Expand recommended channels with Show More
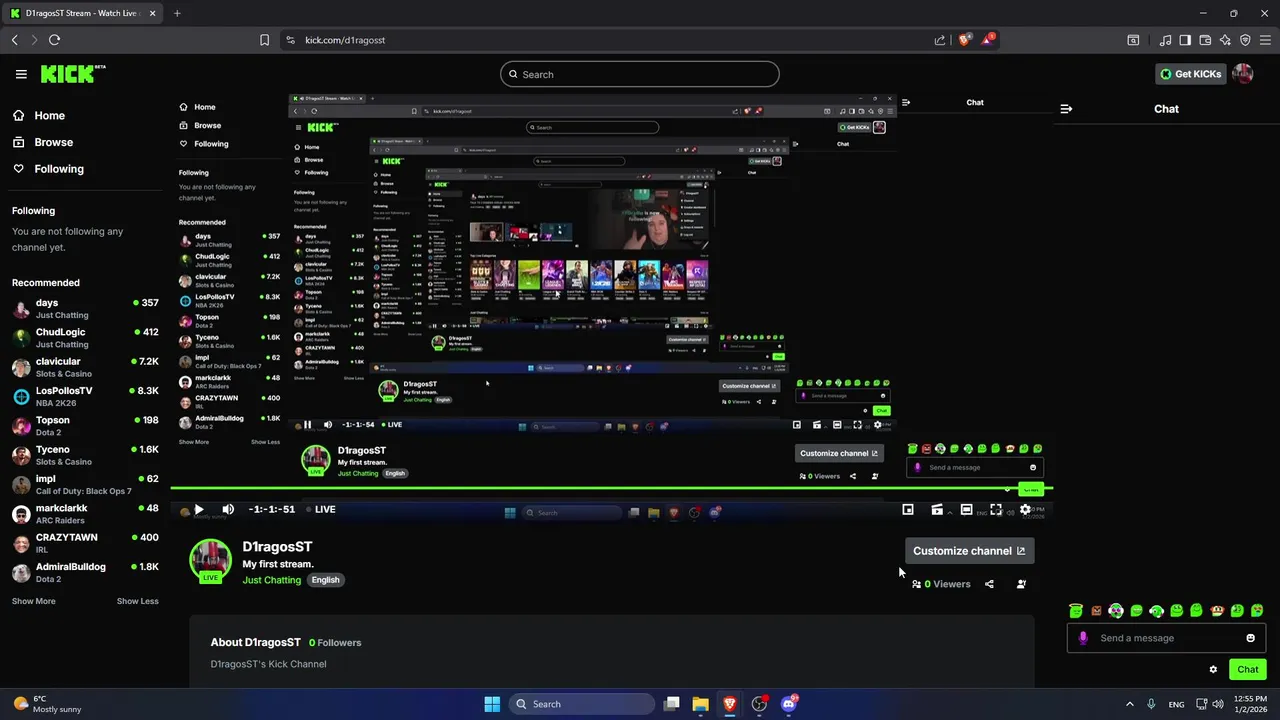The width and height of the screenshot is (1280, 720). pyautogui.click(x=34, y=601)
